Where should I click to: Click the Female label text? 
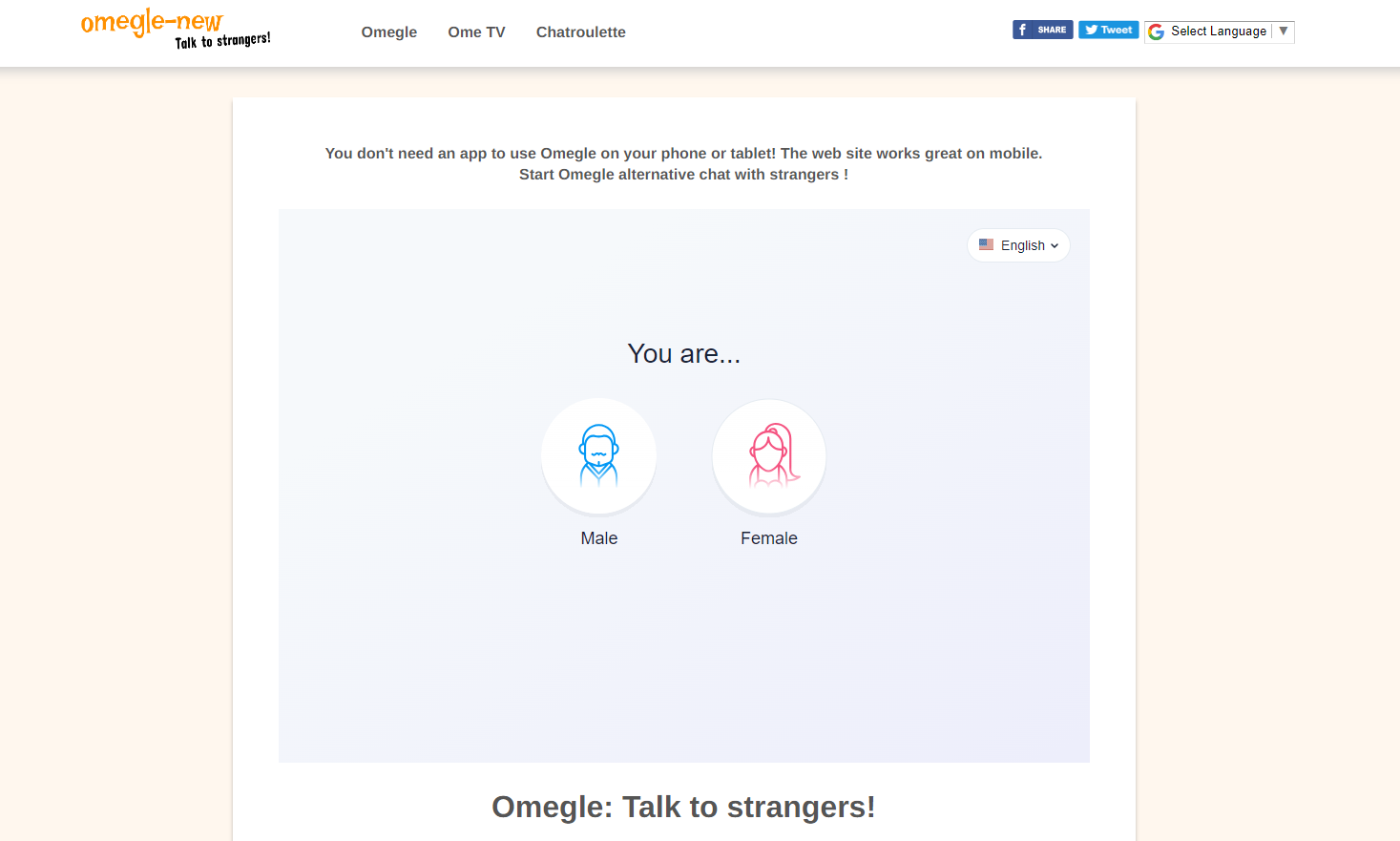point(768,538)
